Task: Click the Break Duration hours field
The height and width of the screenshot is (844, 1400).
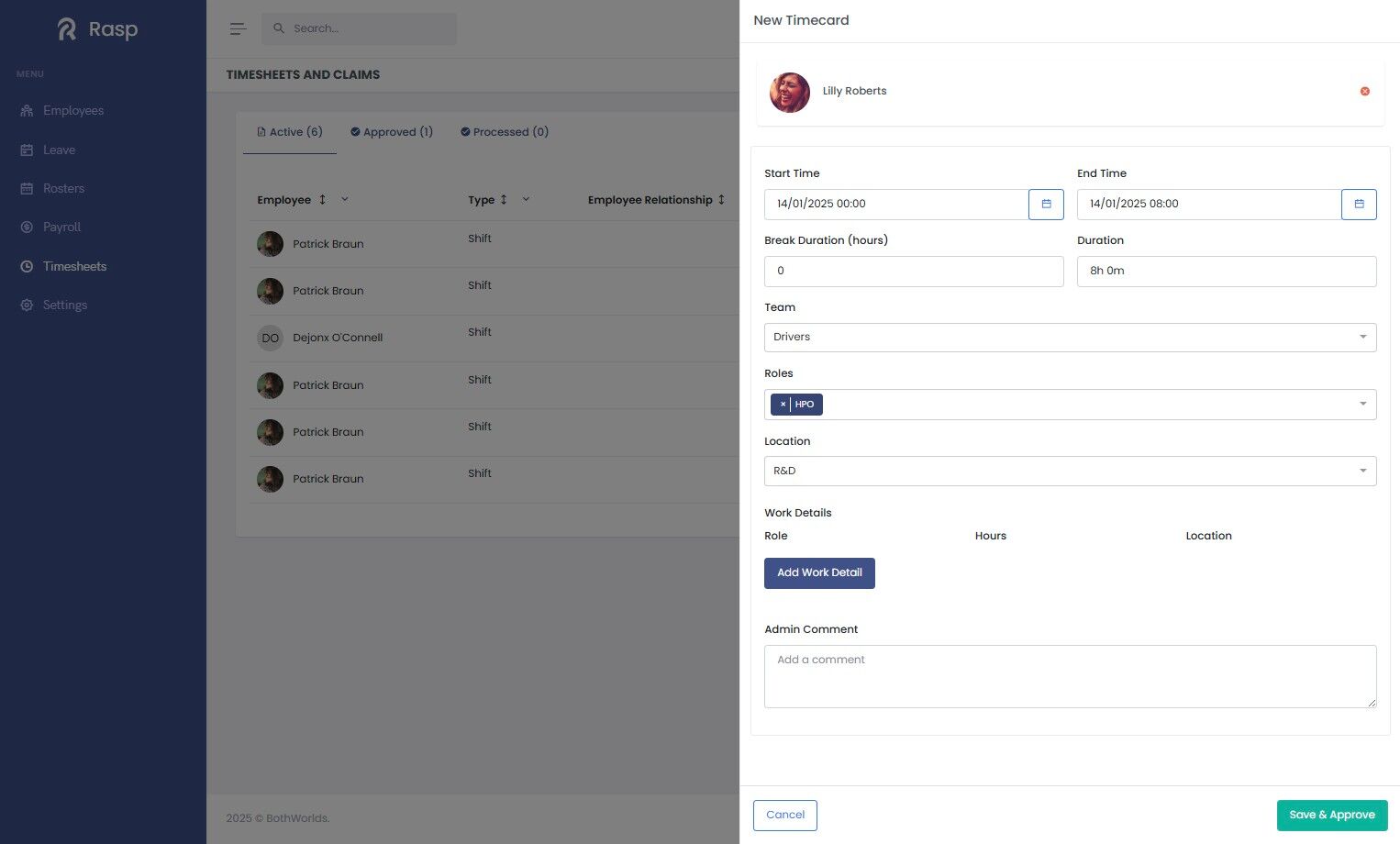Action: pyautogui.click(x=914, y=271)
